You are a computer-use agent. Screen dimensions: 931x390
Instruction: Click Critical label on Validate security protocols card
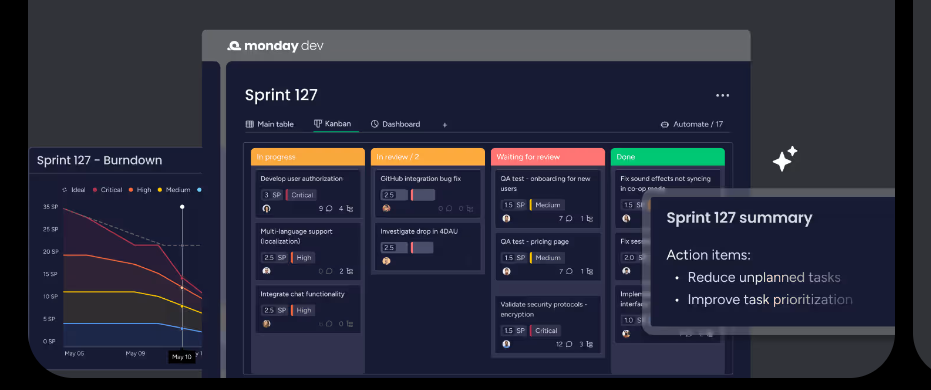click(x=545, y=331)
